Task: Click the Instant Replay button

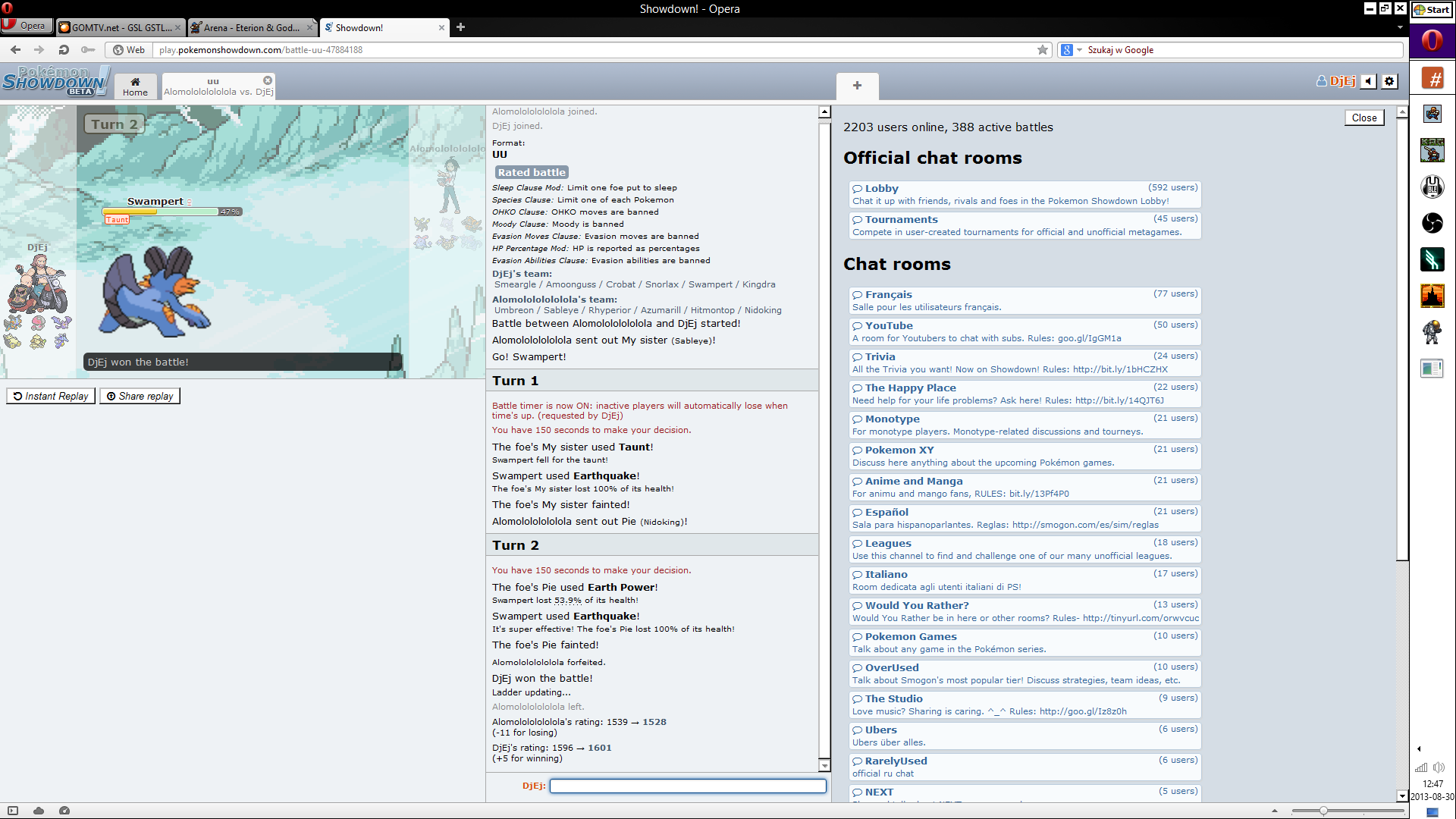Action: [51, 396]
